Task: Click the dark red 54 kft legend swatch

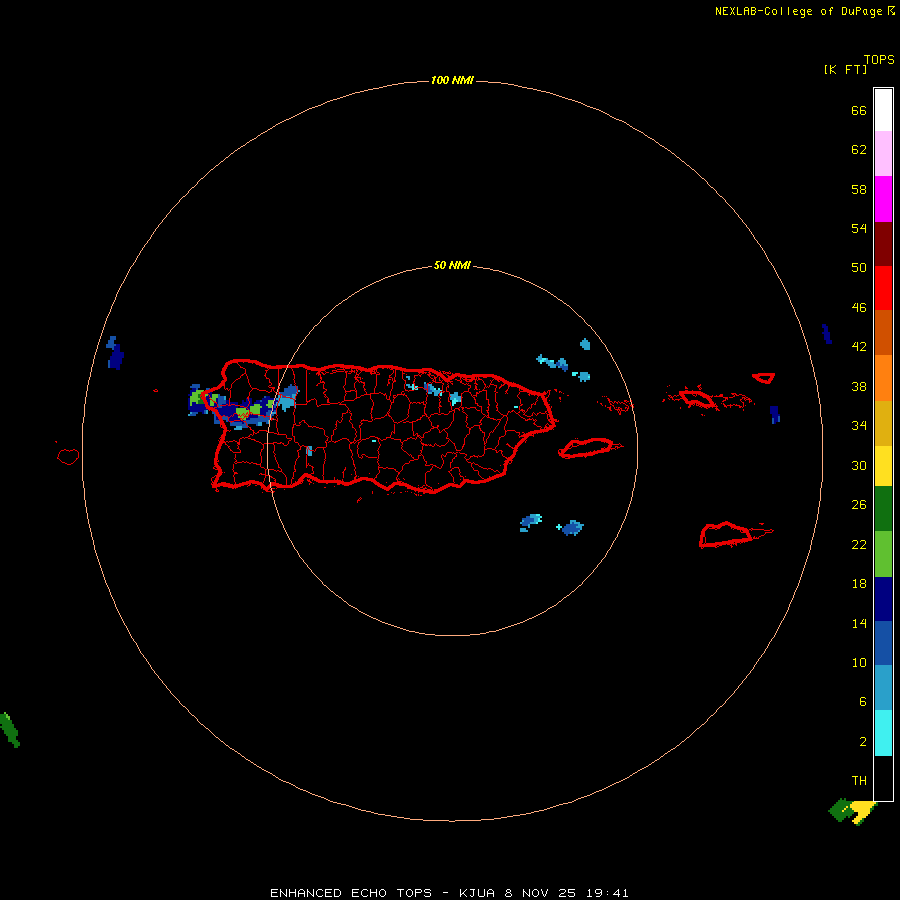Action: (883, 243)
